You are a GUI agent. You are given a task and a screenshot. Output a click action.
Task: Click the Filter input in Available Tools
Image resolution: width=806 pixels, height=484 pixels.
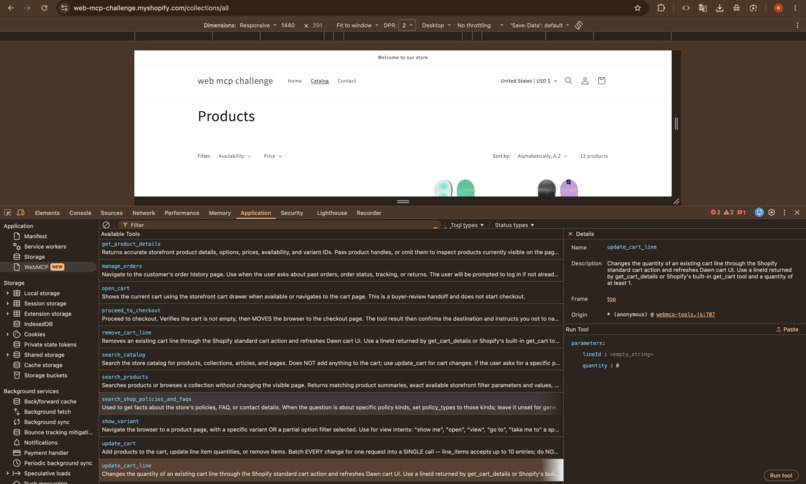click(280, 225)
